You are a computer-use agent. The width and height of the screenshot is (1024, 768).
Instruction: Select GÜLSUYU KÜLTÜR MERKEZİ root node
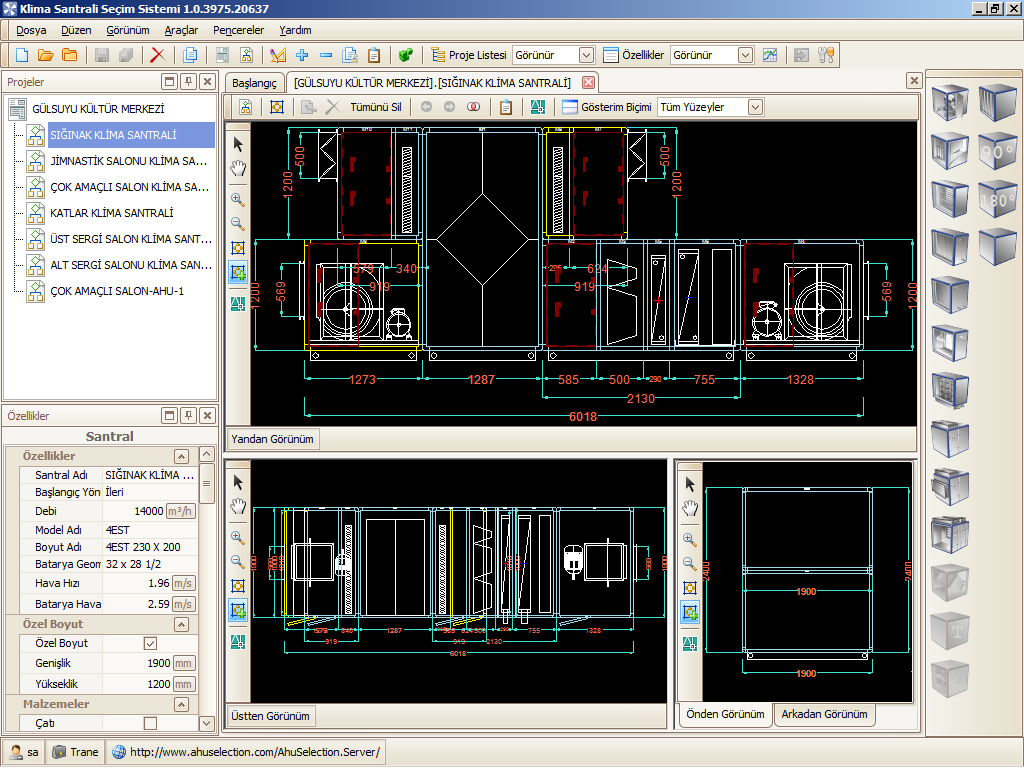[x=98, y=109]
